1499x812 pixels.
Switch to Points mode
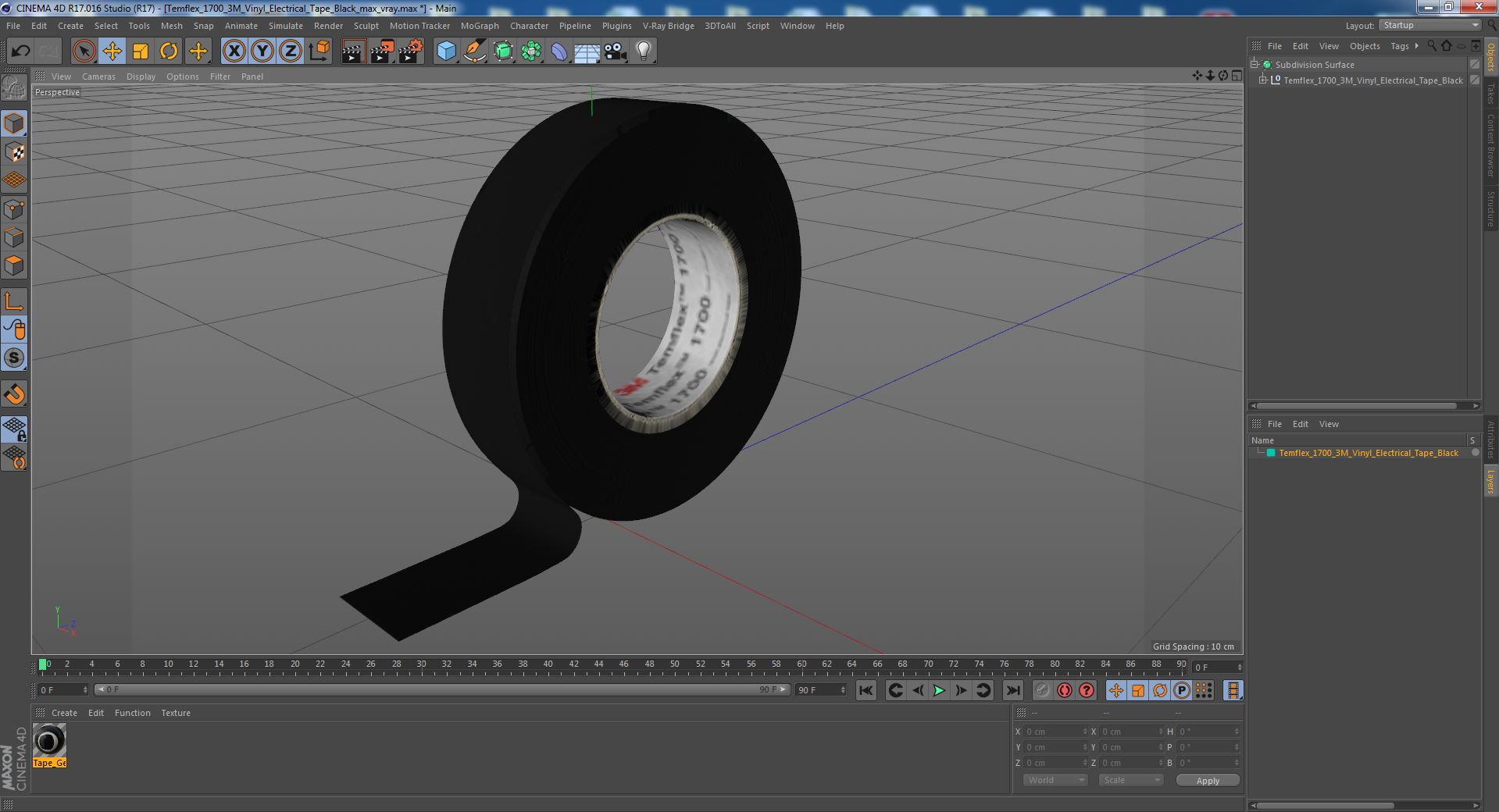pos(14,209)
